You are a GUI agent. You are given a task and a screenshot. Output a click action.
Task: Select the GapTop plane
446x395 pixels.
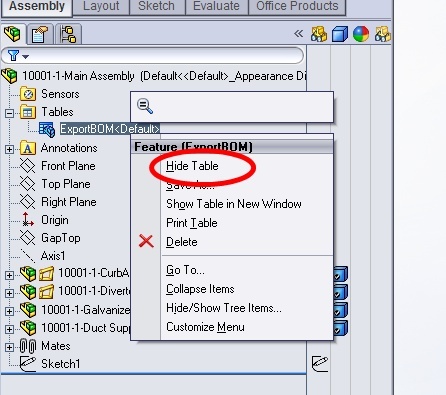61,238
